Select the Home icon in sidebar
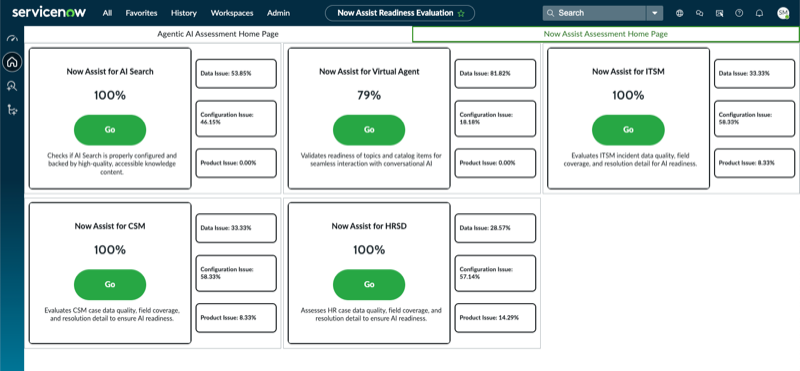Image resolution: width=800 pixels, height=371 pixels. point(12,62)
